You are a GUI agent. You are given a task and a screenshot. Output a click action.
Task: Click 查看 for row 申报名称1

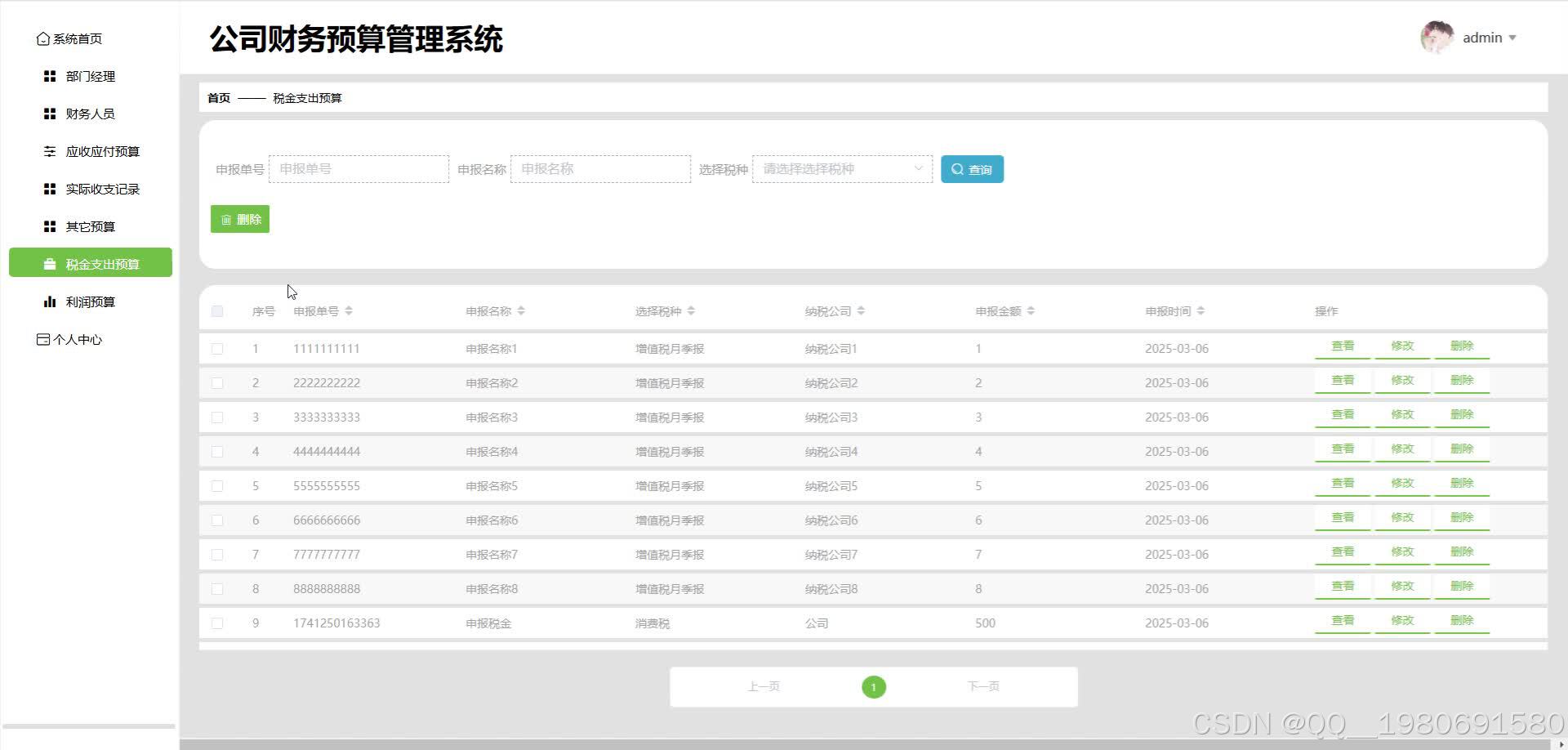(x=1343, y=346)
